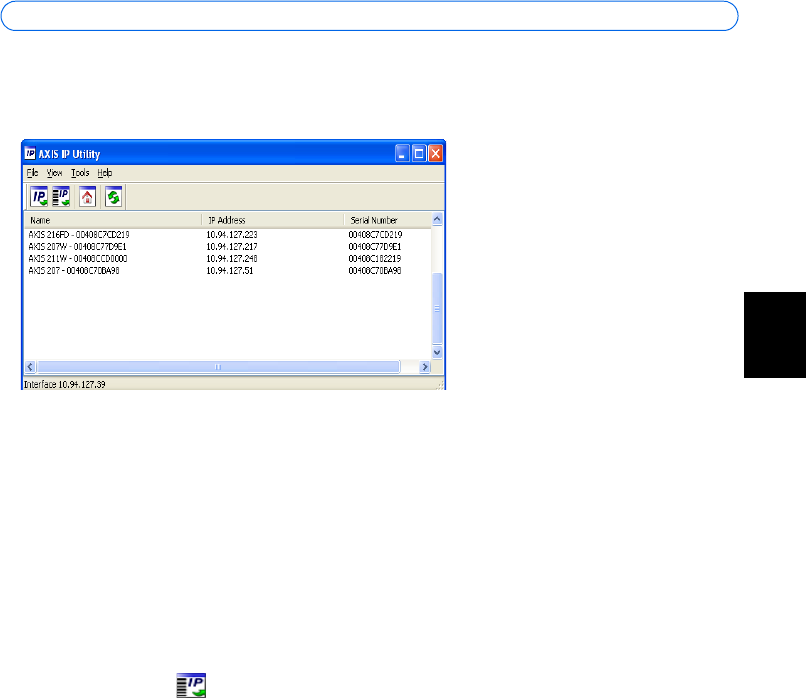Open the File menu
The width and height of the screenshot is (806, 698).
[32, 173]
